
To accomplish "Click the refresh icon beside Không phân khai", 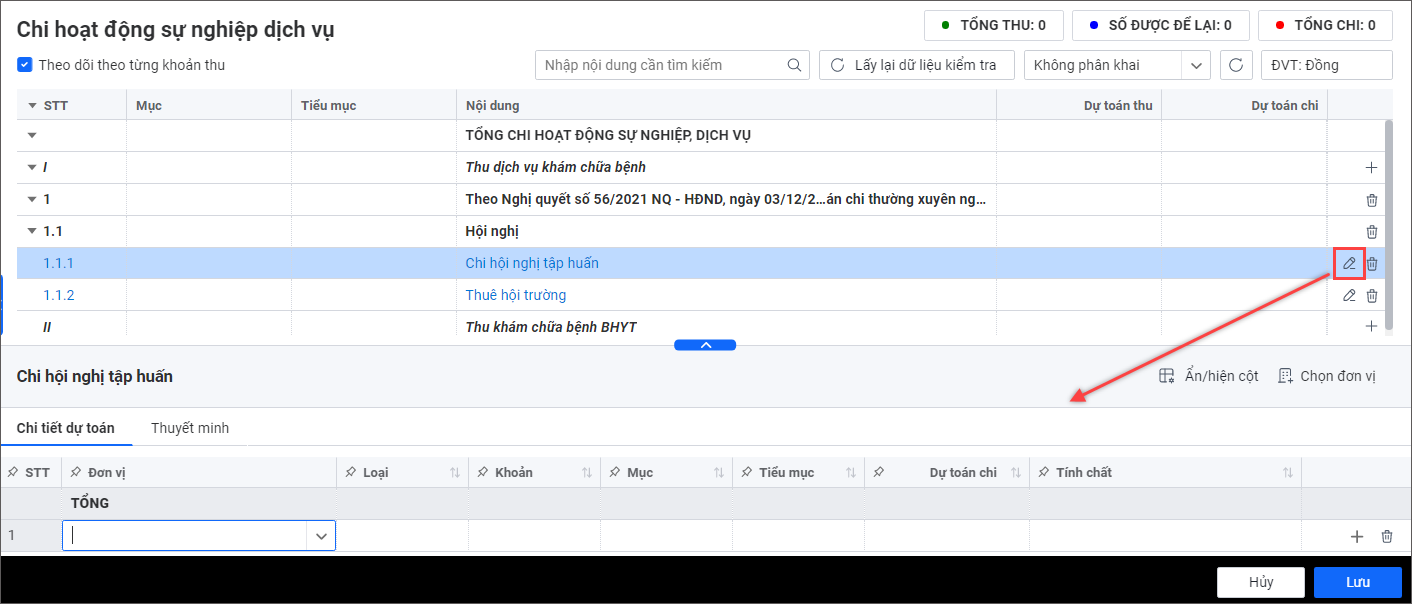I will click(1236, 65).
